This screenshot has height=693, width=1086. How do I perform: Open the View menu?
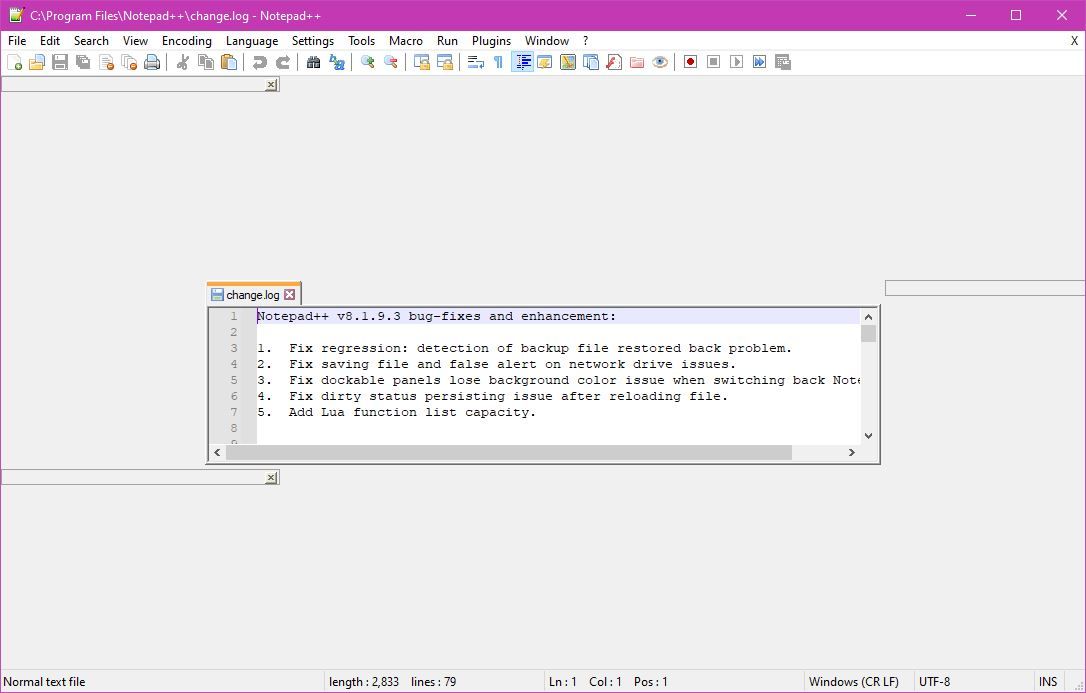[x=136, y=41]
